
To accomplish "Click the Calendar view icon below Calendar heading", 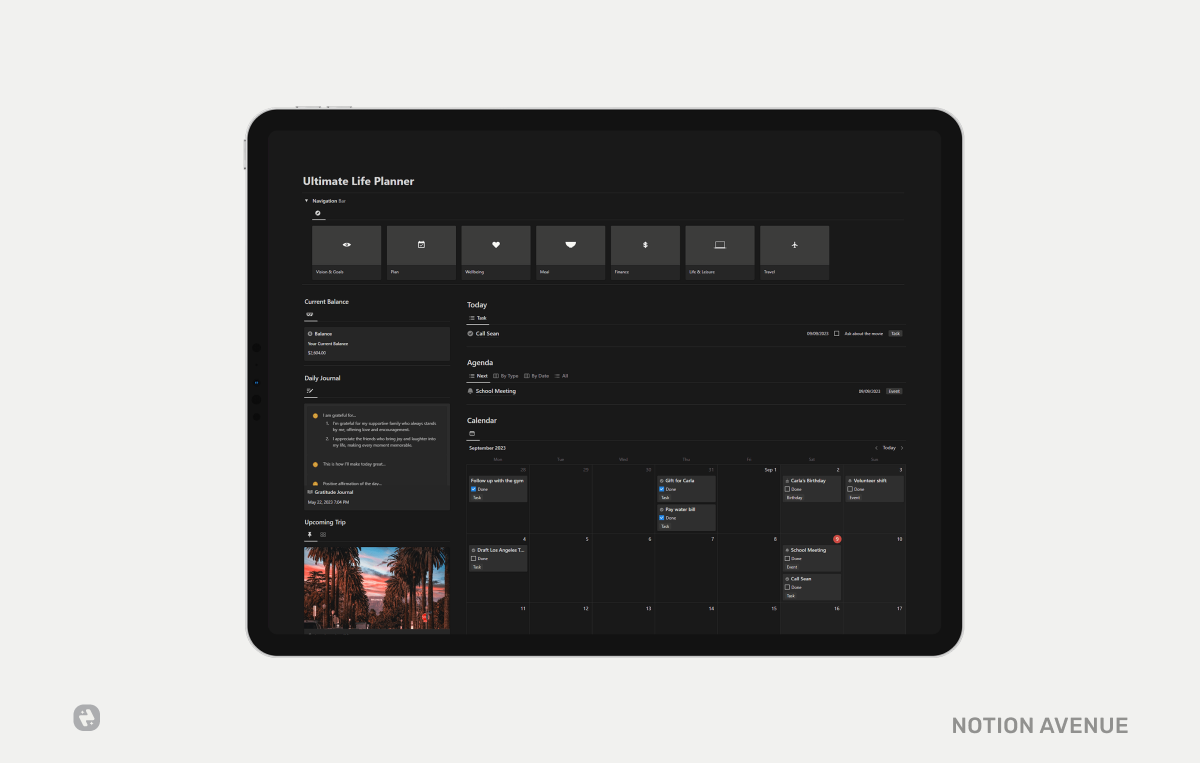I will pos(471,433).
